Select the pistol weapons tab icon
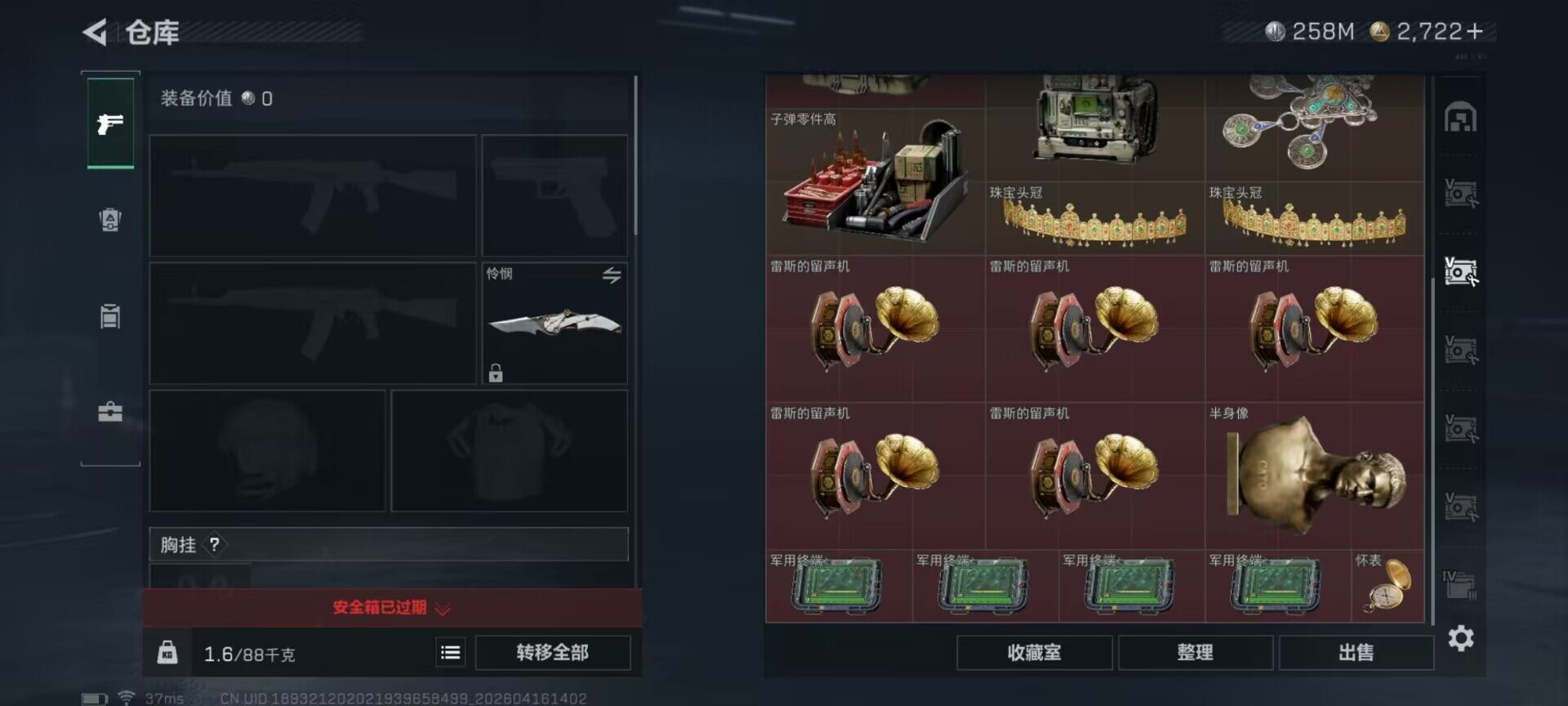Screen dimensions: 1568x706 [110, 123]
